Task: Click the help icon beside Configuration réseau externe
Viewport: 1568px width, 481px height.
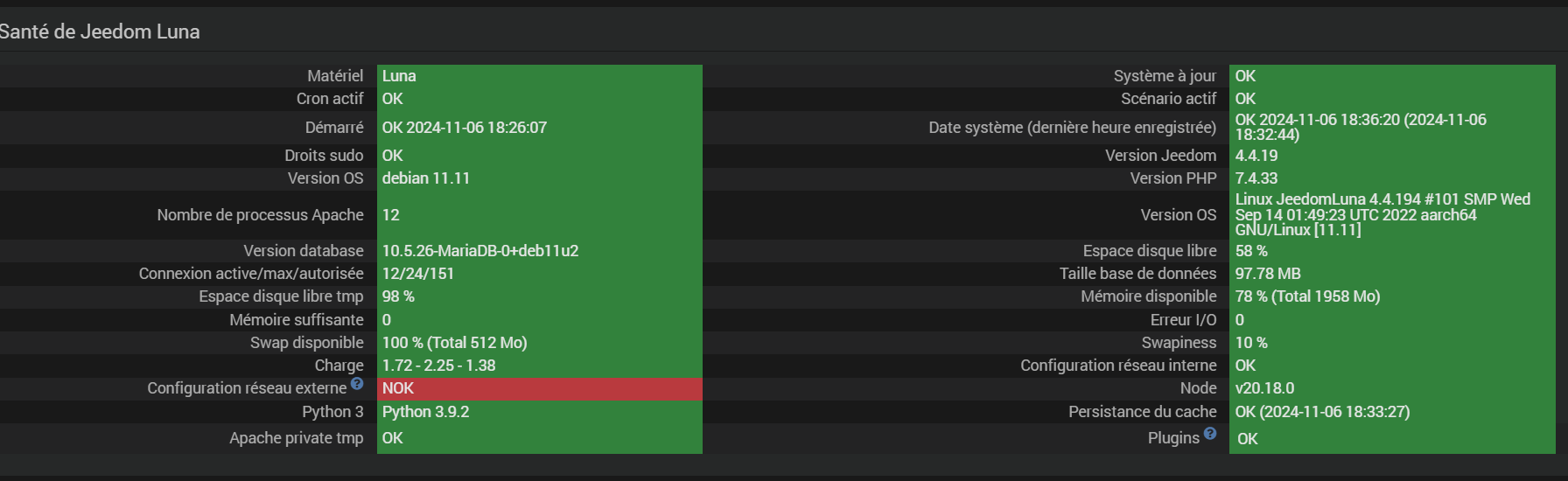Action: (357, 383)
